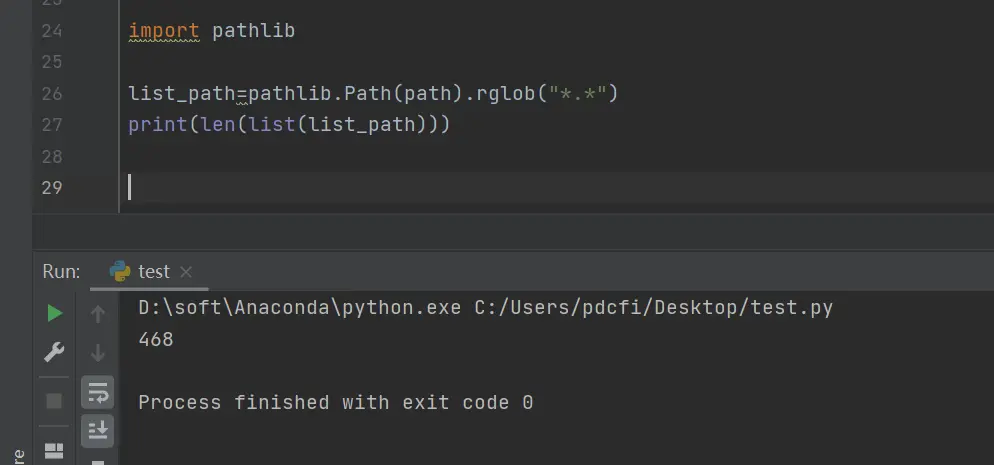Click the 468 output value

pyautogui.click(x=156, y=340)
